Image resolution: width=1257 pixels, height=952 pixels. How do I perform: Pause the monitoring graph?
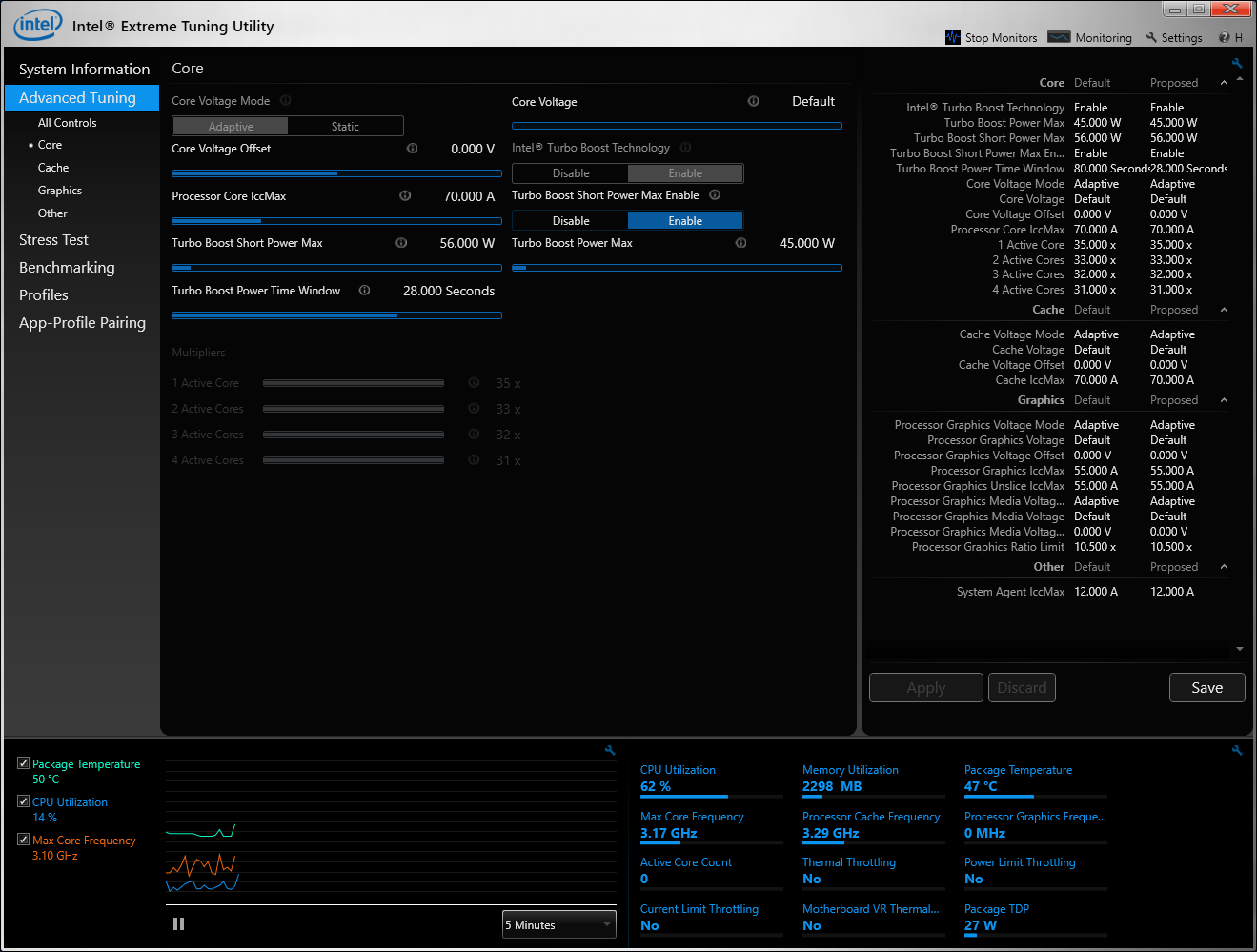point(178,923)
